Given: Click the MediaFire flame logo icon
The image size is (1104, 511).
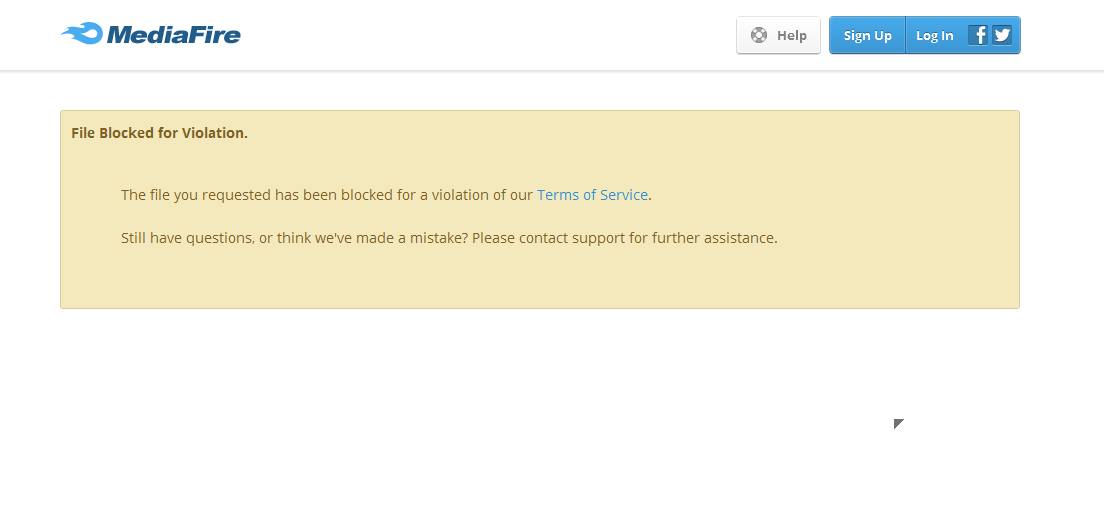Looking at the screenshot, I should (82, 34).
